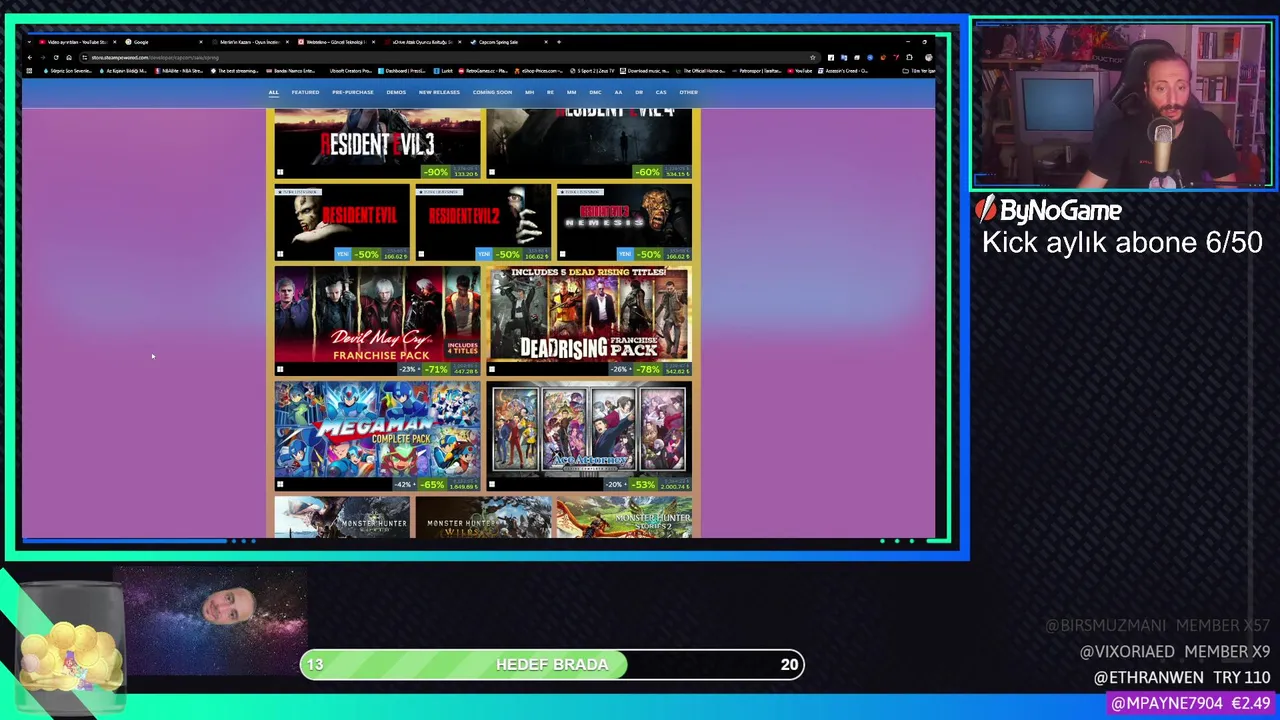The width and height of the screenshot is (1280, 720).
Task: Click the Windows icon on Megaman Complete Pack
Action: 280,484
